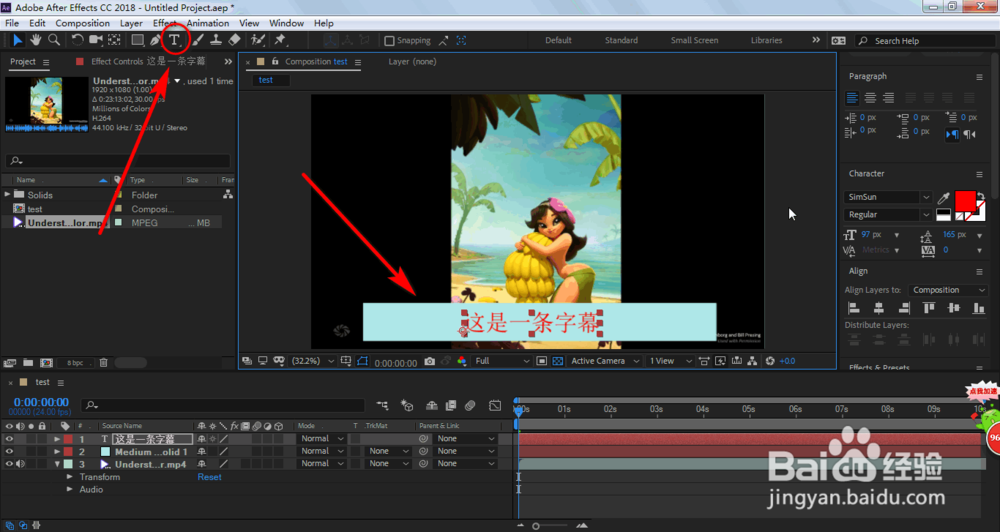Click the red fill color swatch
The height and width of the screenshot is (532, 1000).
tap(966, 201)
